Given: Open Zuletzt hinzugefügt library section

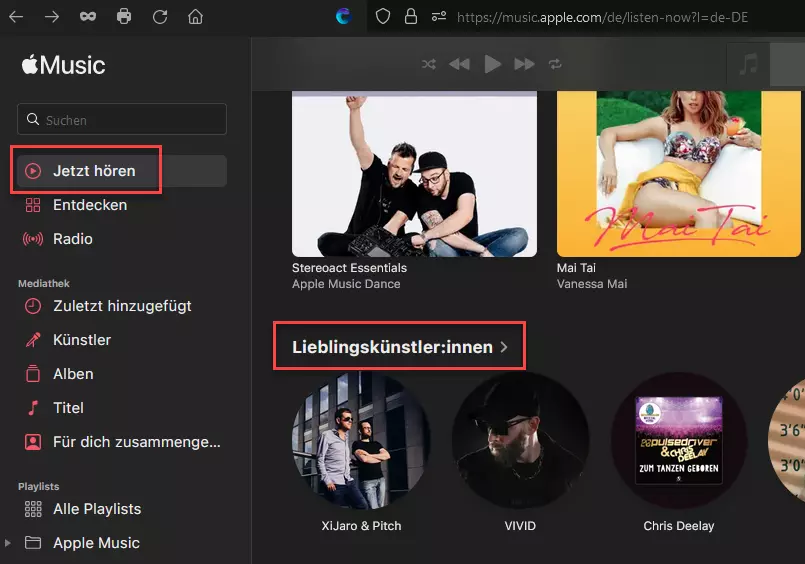Looking at the screenshot, I should 122,306.
